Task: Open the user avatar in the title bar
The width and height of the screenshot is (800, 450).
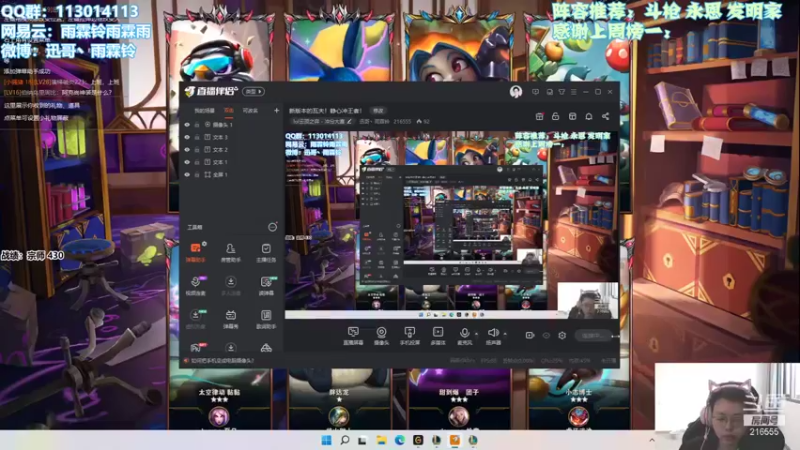Action: coord(516,92)
